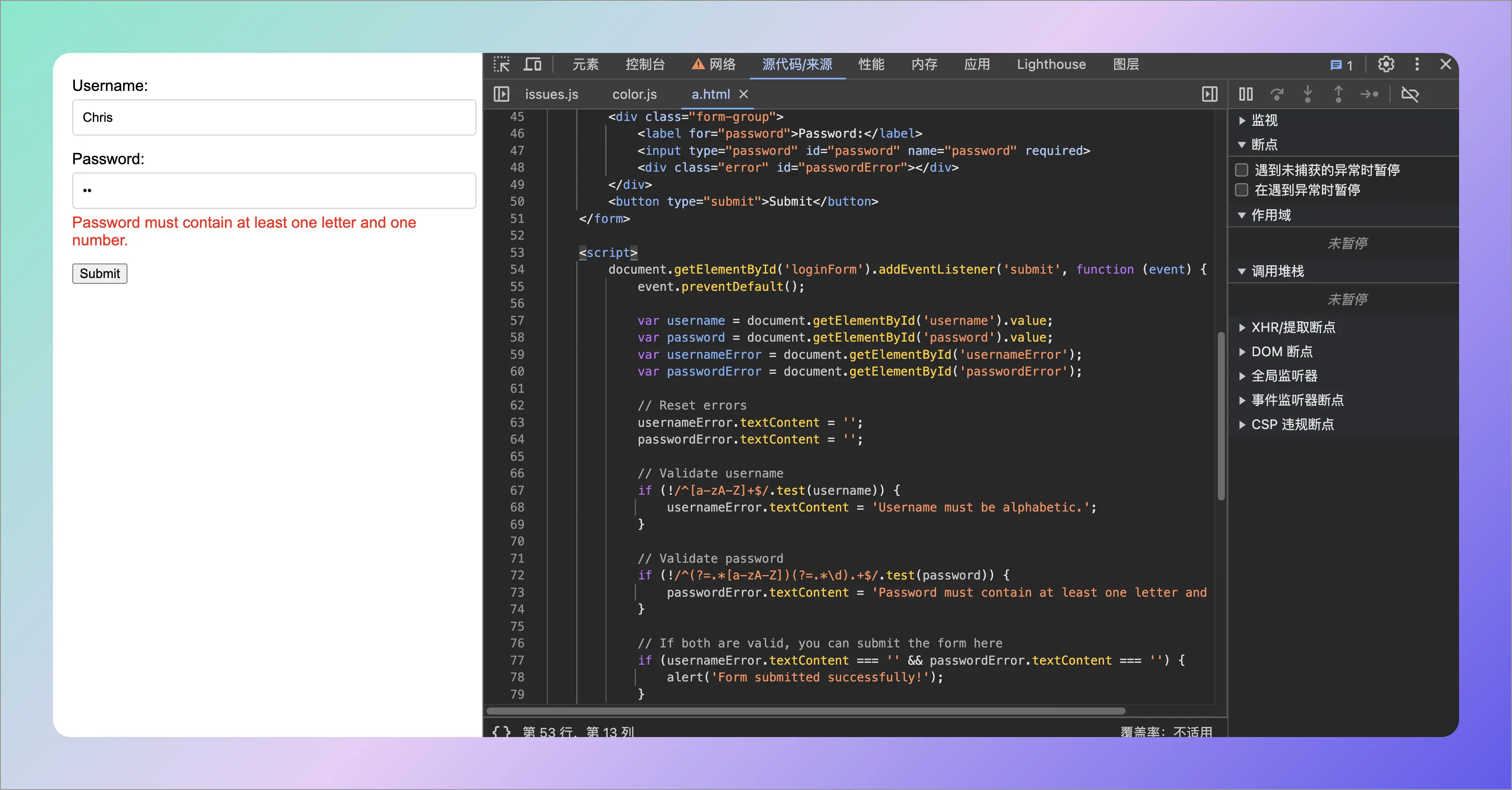Click the horizontal code scrollbar
The image size is (1512, 790).
pos(805,711)
